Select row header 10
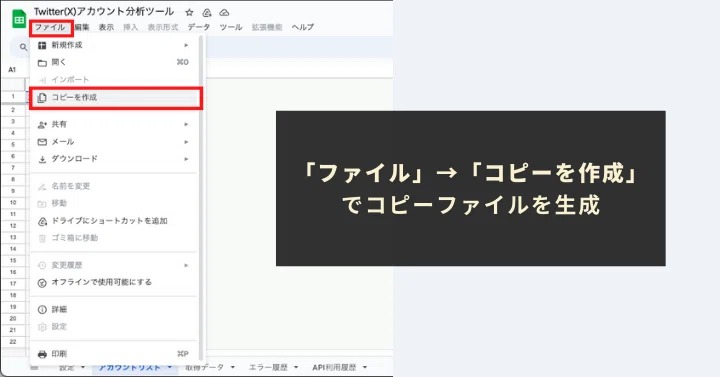The image size is (720, 377). pyautogui.click(x=13, y=203)
